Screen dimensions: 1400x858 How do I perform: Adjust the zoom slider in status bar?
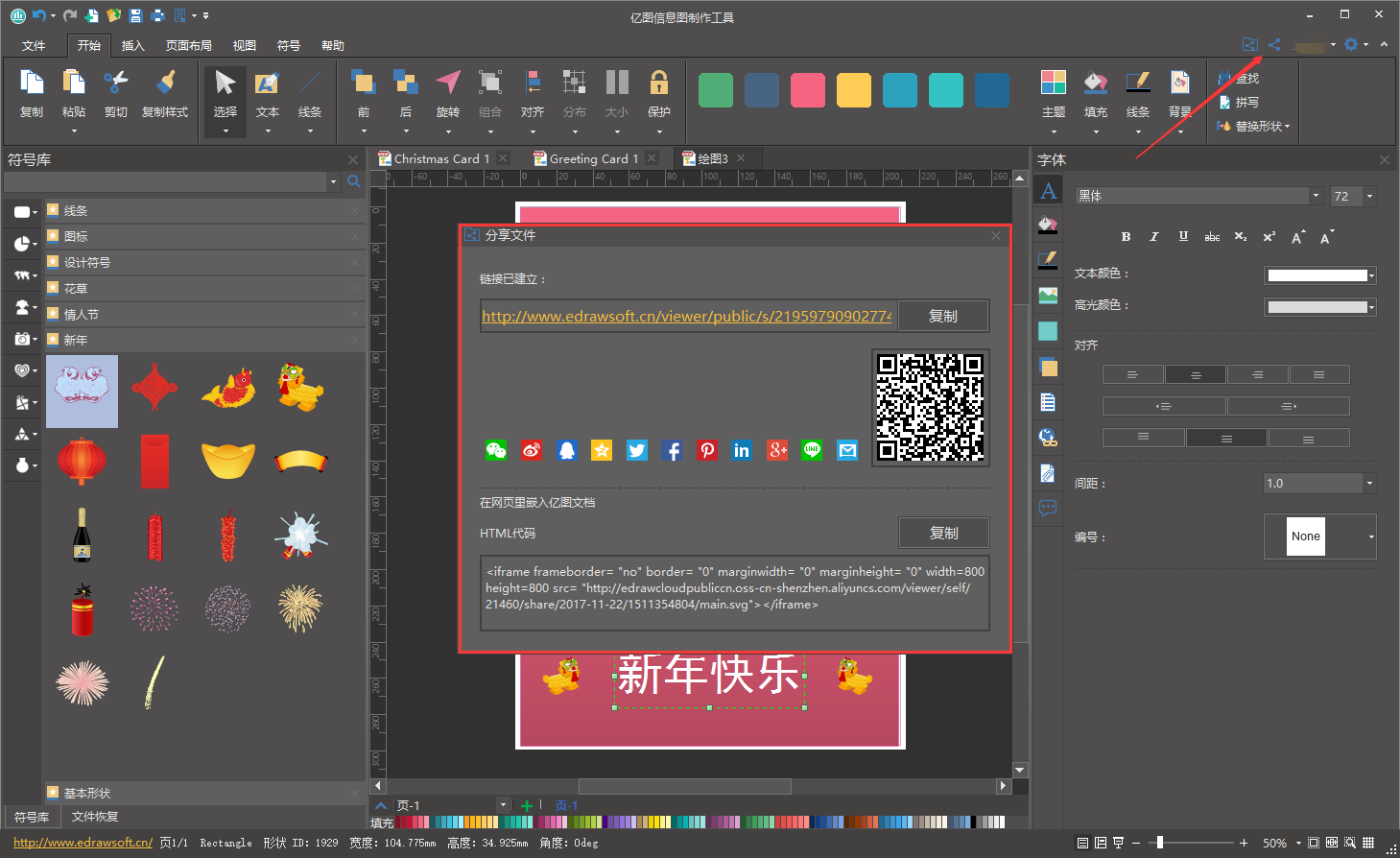pos(1160,843)
